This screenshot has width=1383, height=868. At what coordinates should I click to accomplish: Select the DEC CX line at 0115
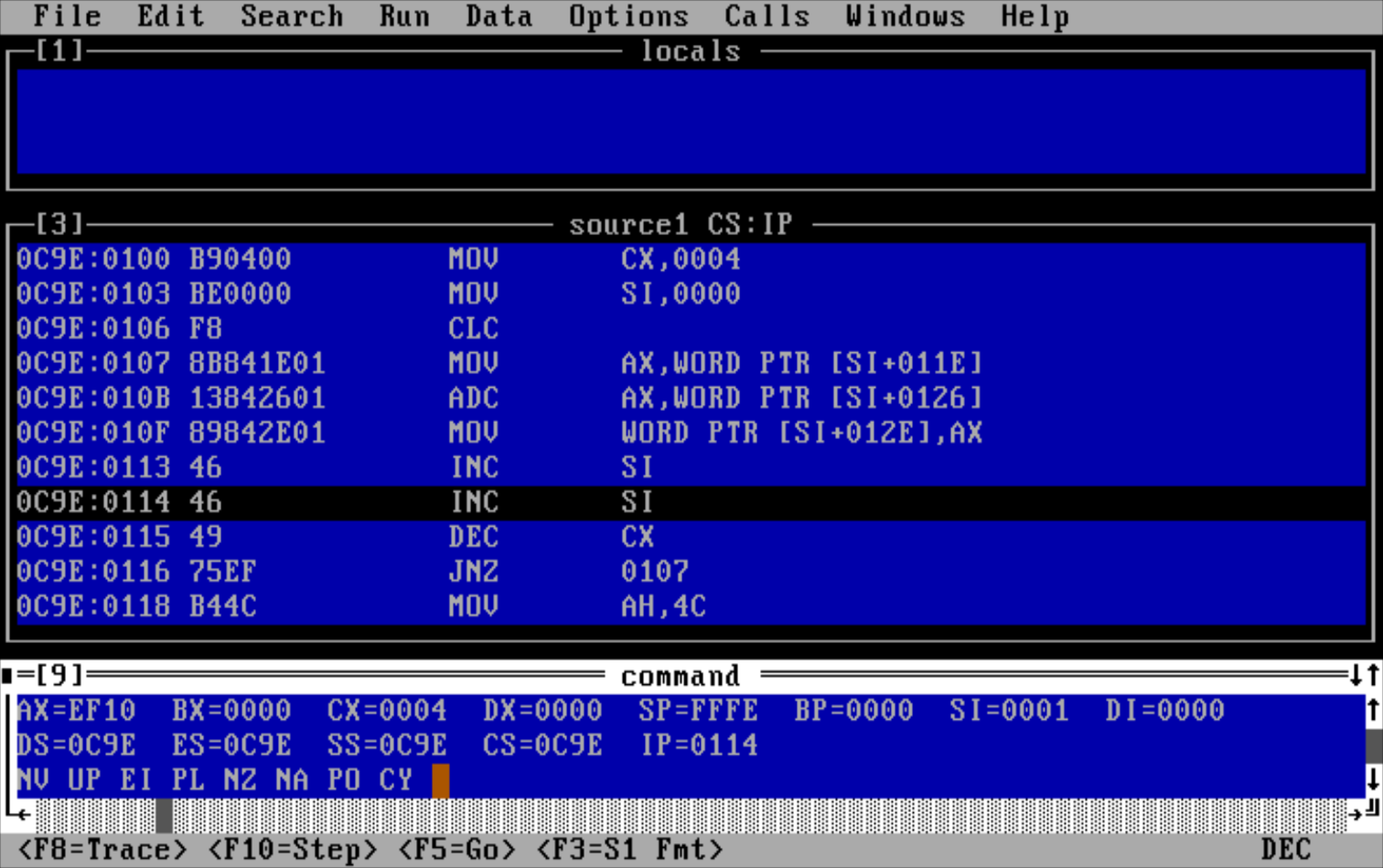(691, 537)
